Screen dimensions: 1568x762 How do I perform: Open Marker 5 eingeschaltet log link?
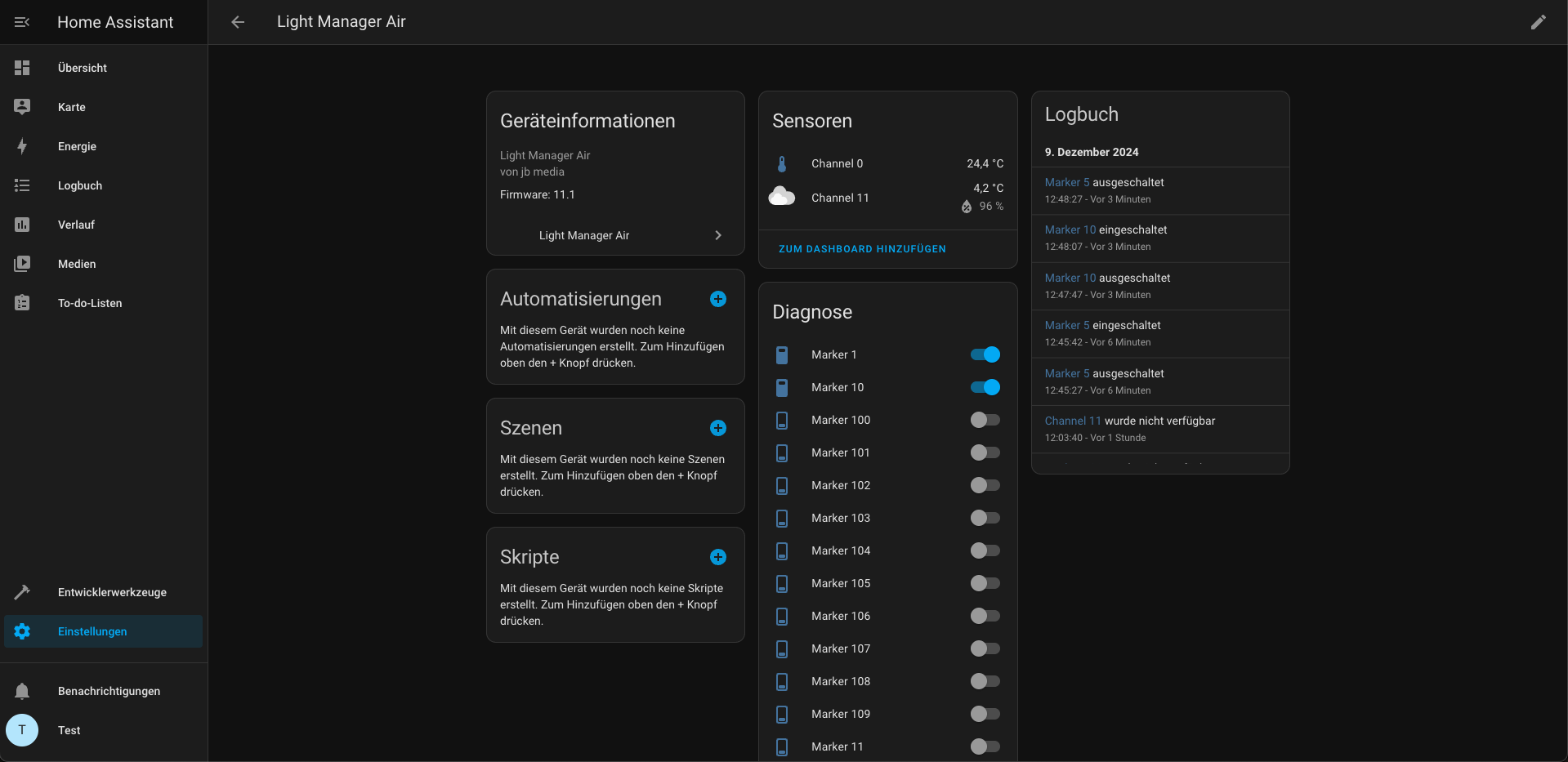pyautogui.click(x=1067, y=325)
